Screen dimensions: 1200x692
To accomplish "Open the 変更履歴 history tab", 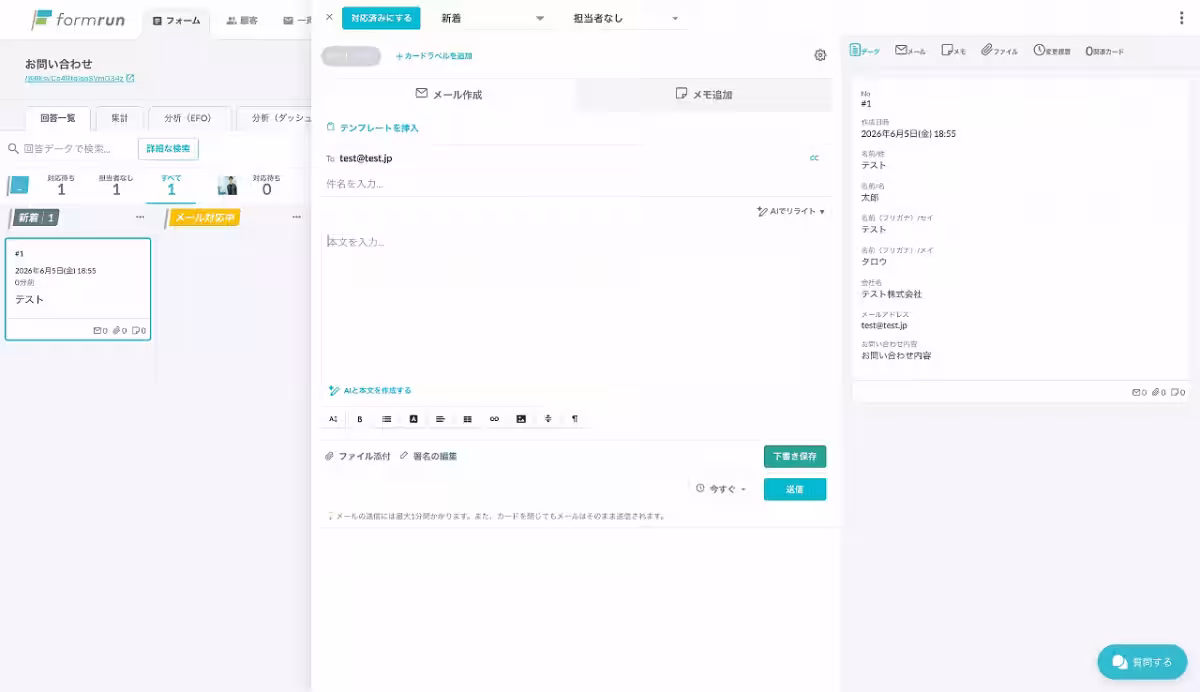I will coord(1053,50).
